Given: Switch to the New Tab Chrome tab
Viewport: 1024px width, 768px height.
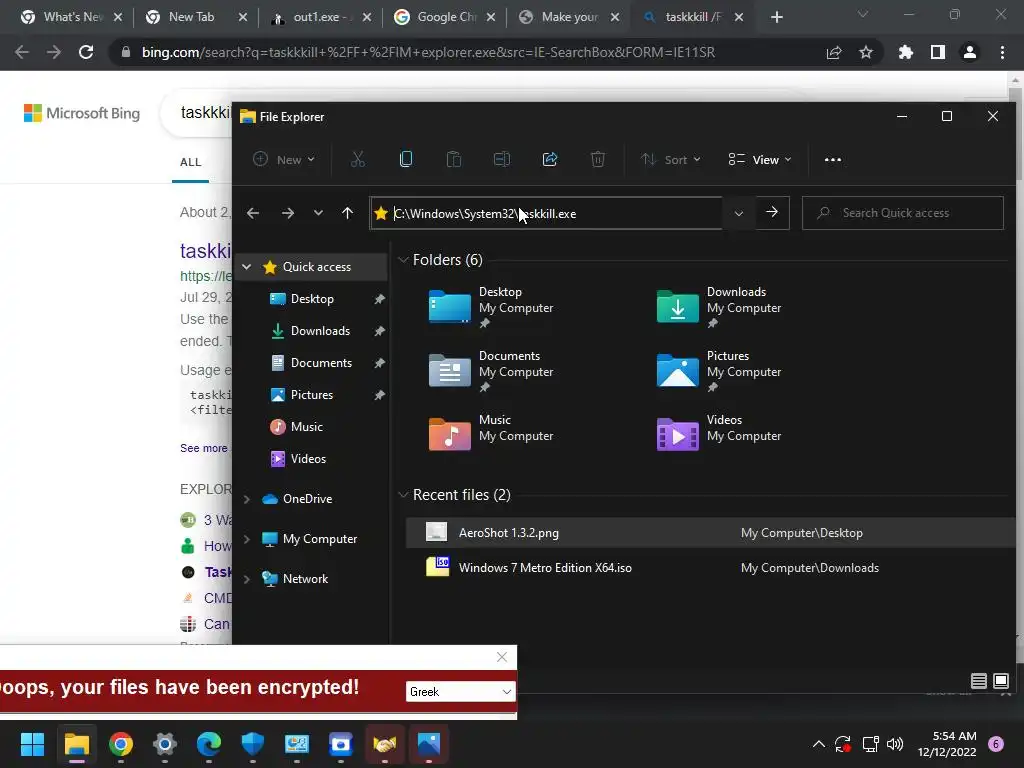Looking at the screenshot, I should 197,17.
